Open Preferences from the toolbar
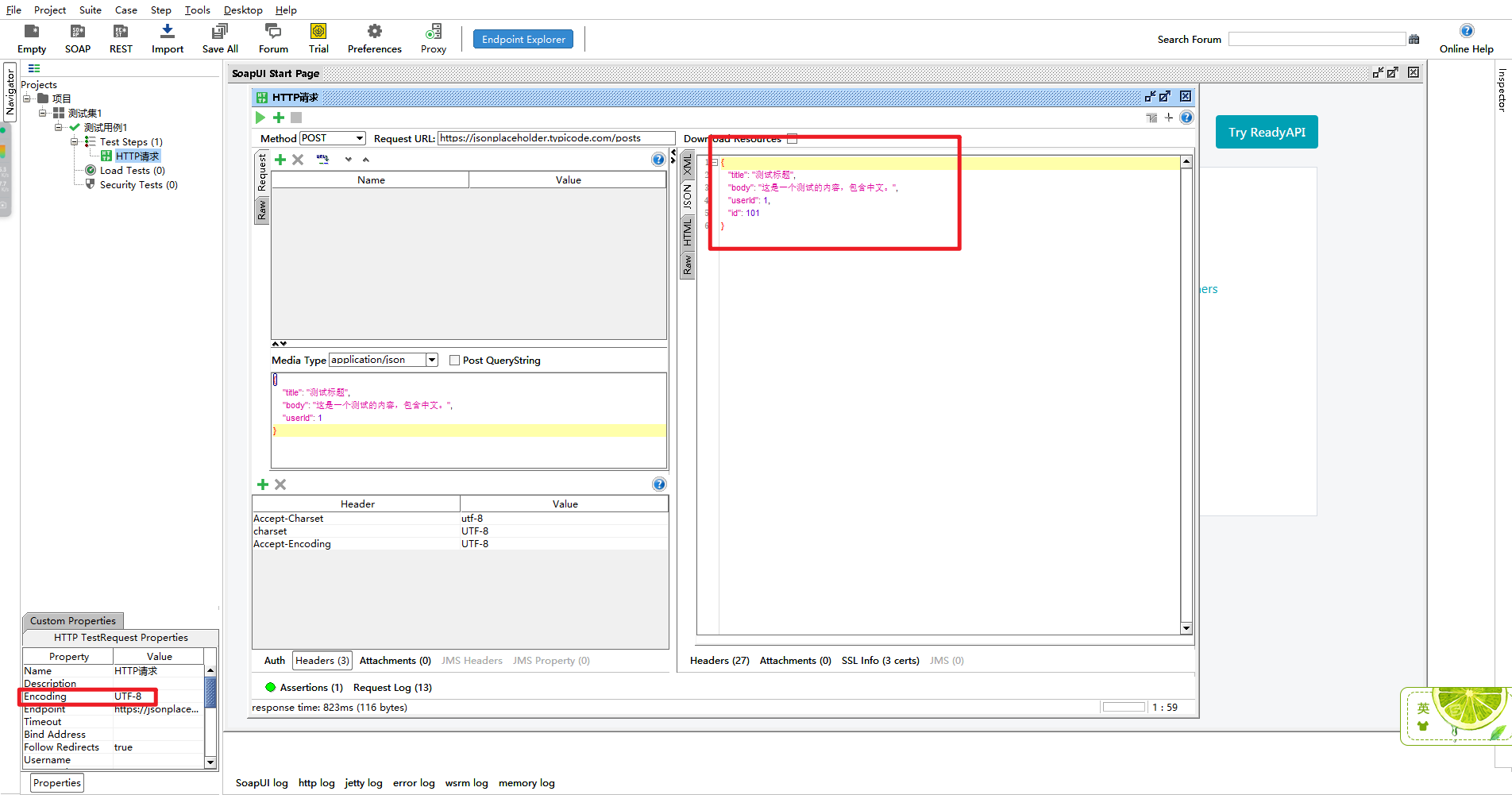 (x=375, y=38)
